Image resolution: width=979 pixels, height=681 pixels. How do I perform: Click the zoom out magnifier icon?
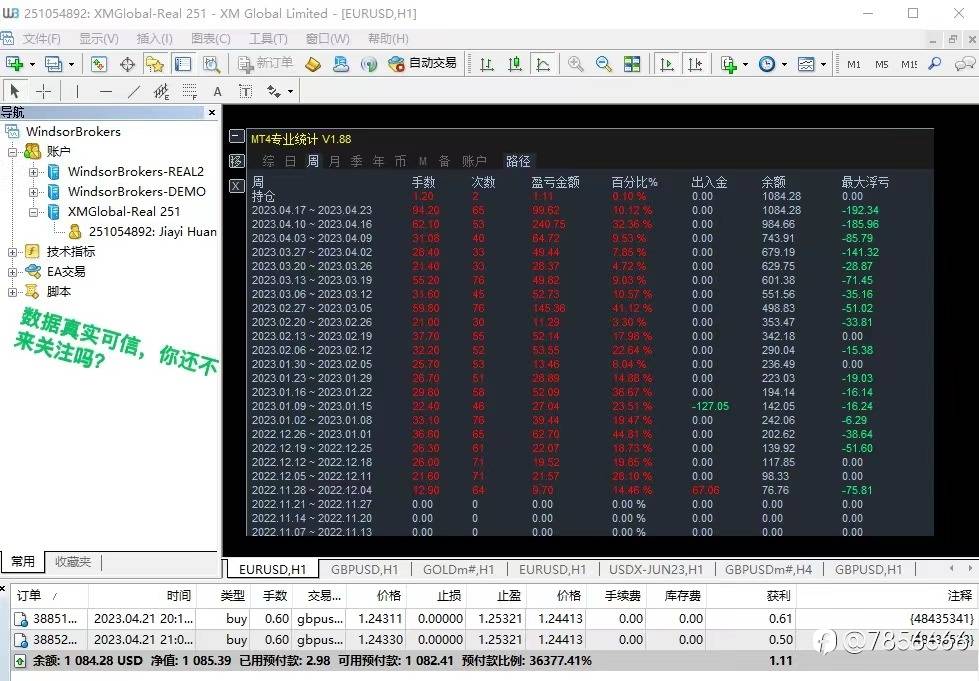[604, 64]
